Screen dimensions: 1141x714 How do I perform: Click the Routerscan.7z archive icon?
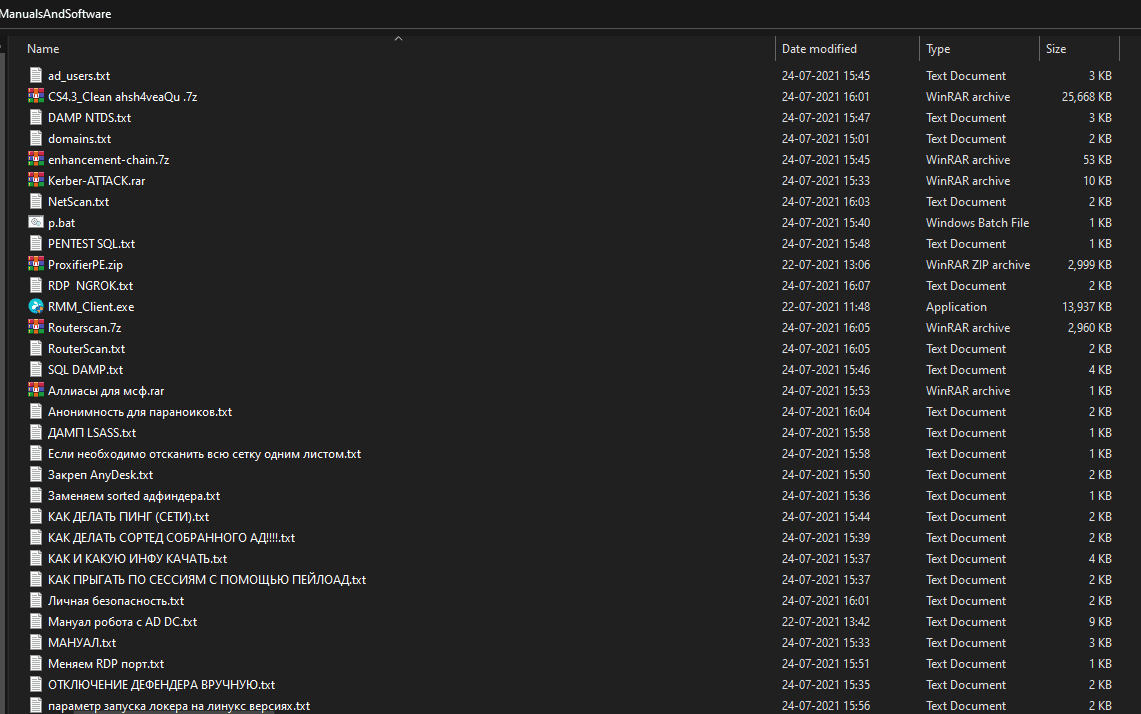click(37, 328)
